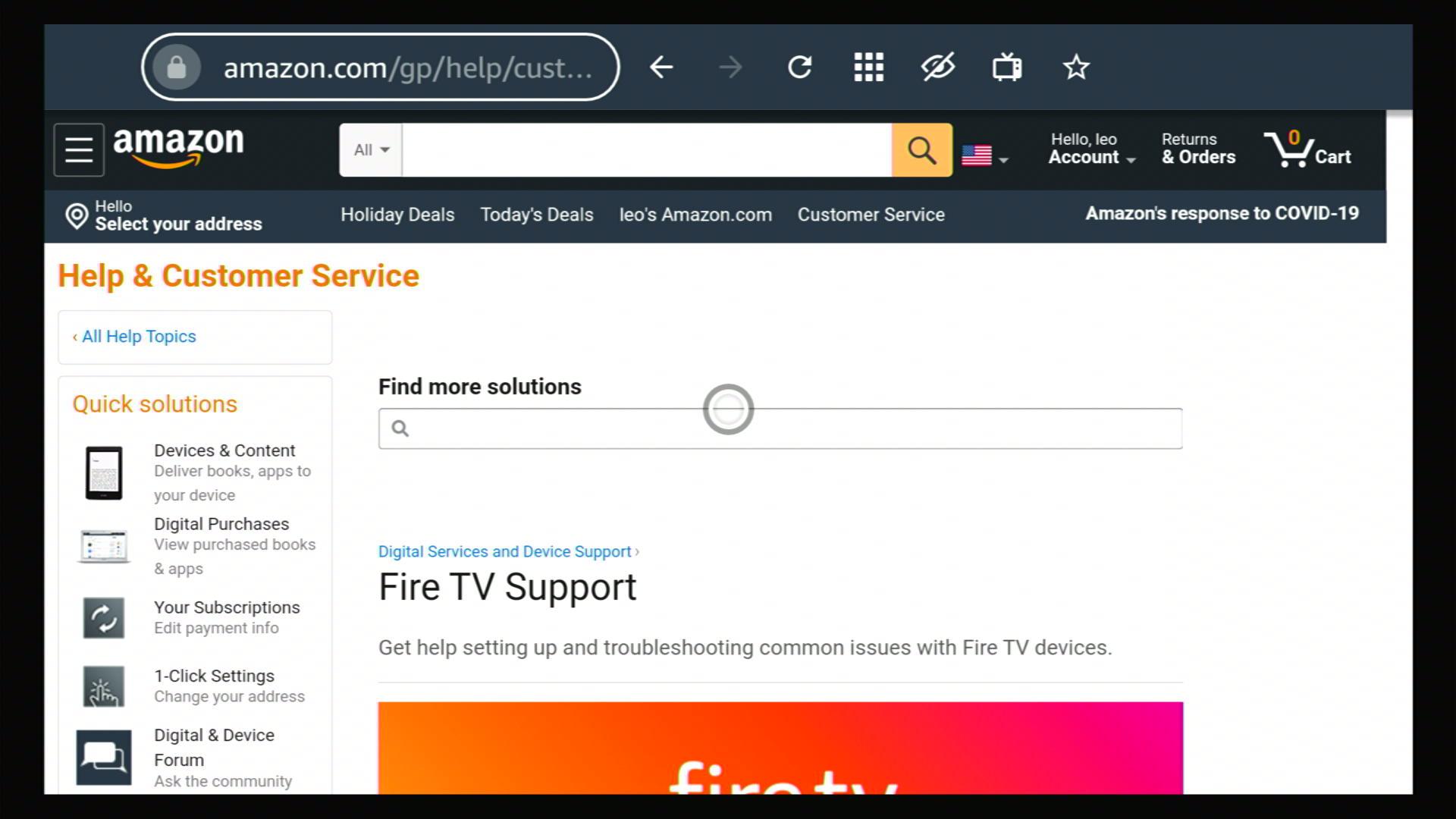Open the Amazon hamburger menu
Screen dimensions: 1456x819
79,150
